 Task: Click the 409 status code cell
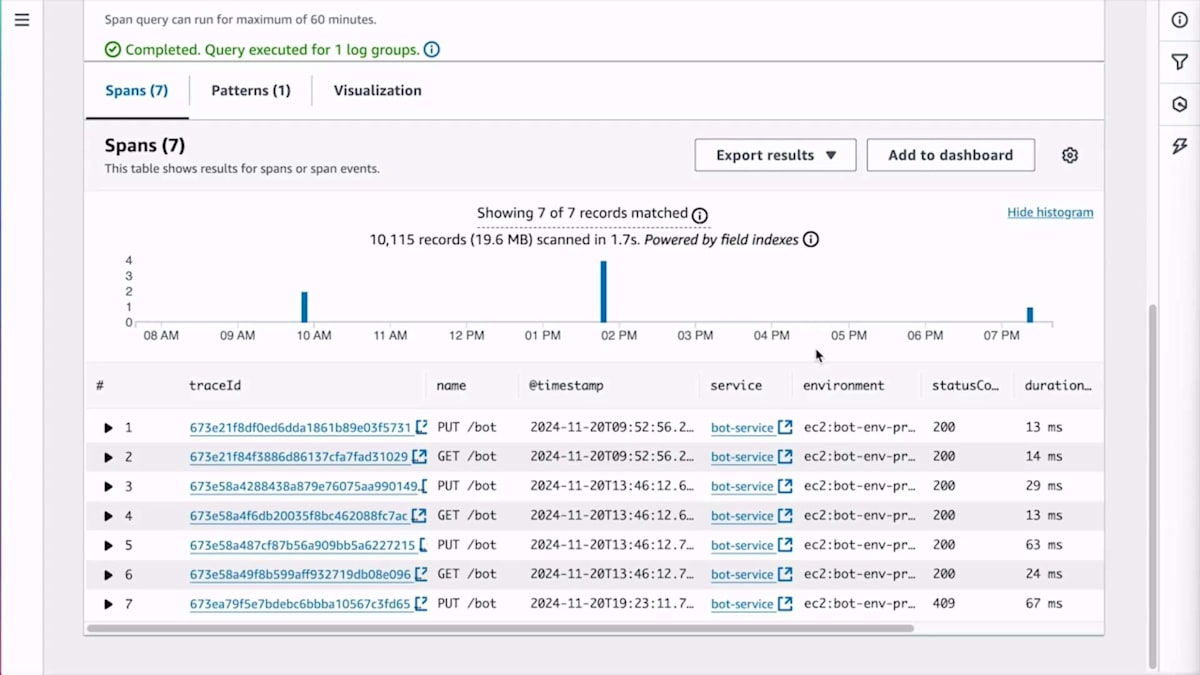pyautogui.click(x=943, y=604)
